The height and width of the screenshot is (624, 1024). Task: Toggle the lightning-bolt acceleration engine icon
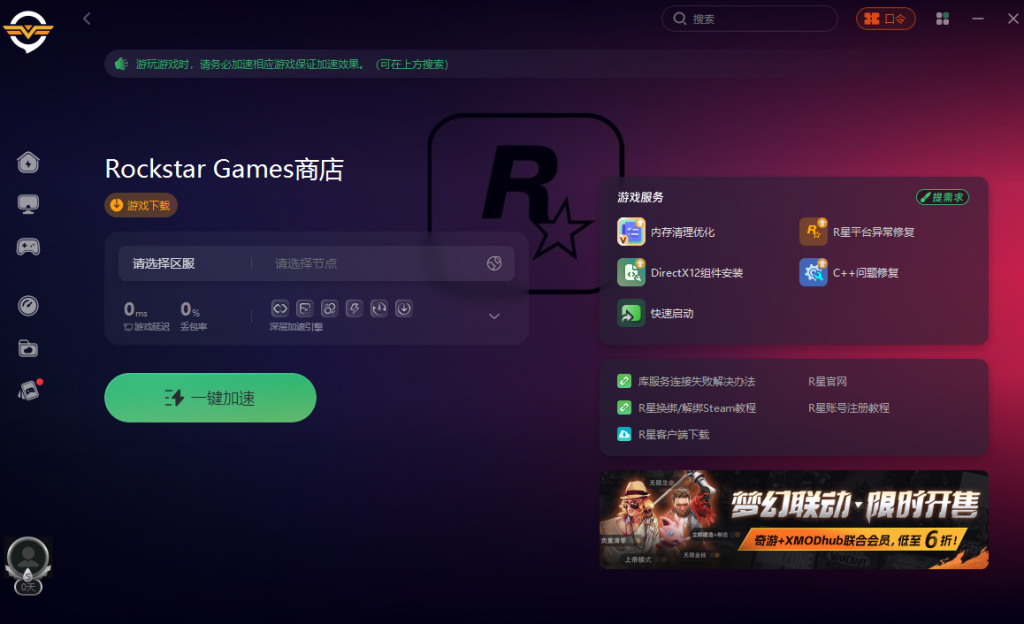pyautogui.click(x=355, y=308)
